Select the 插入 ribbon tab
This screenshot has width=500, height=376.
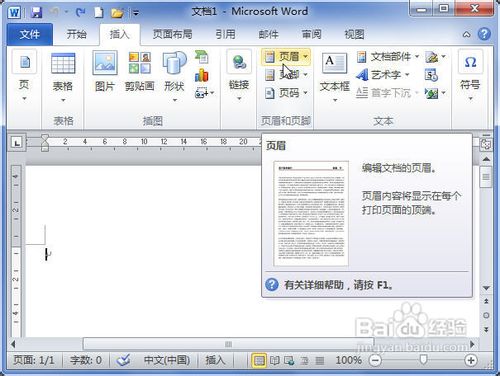coord(120,34)
